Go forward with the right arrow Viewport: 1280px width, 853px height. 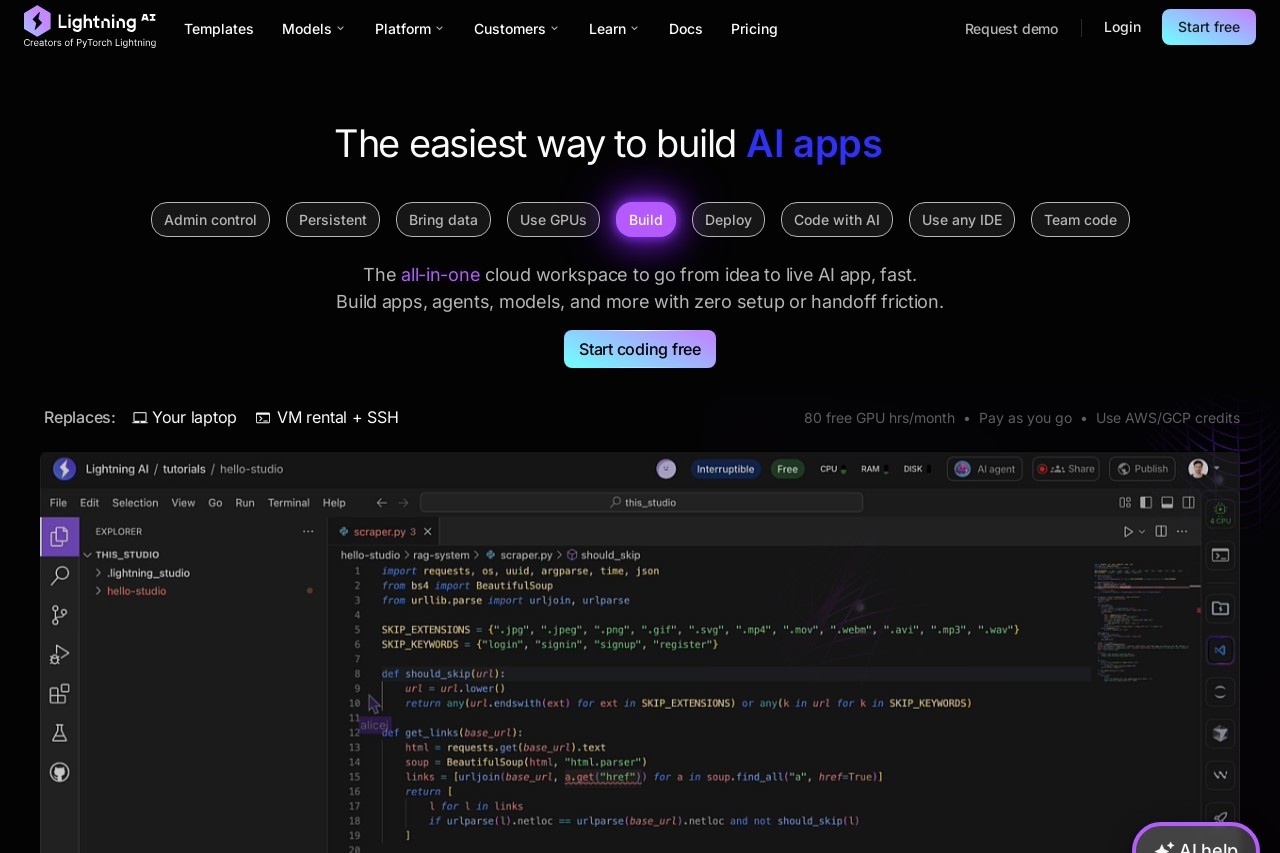(403, 502)
